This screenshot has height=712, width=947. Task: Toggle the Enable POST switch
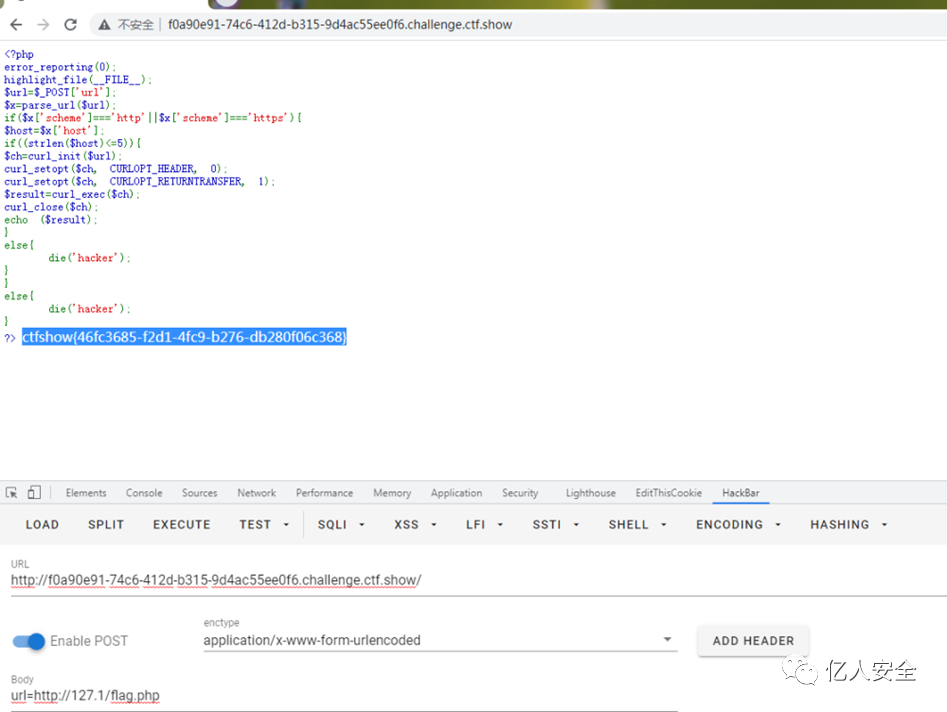[x=28, y=641]
